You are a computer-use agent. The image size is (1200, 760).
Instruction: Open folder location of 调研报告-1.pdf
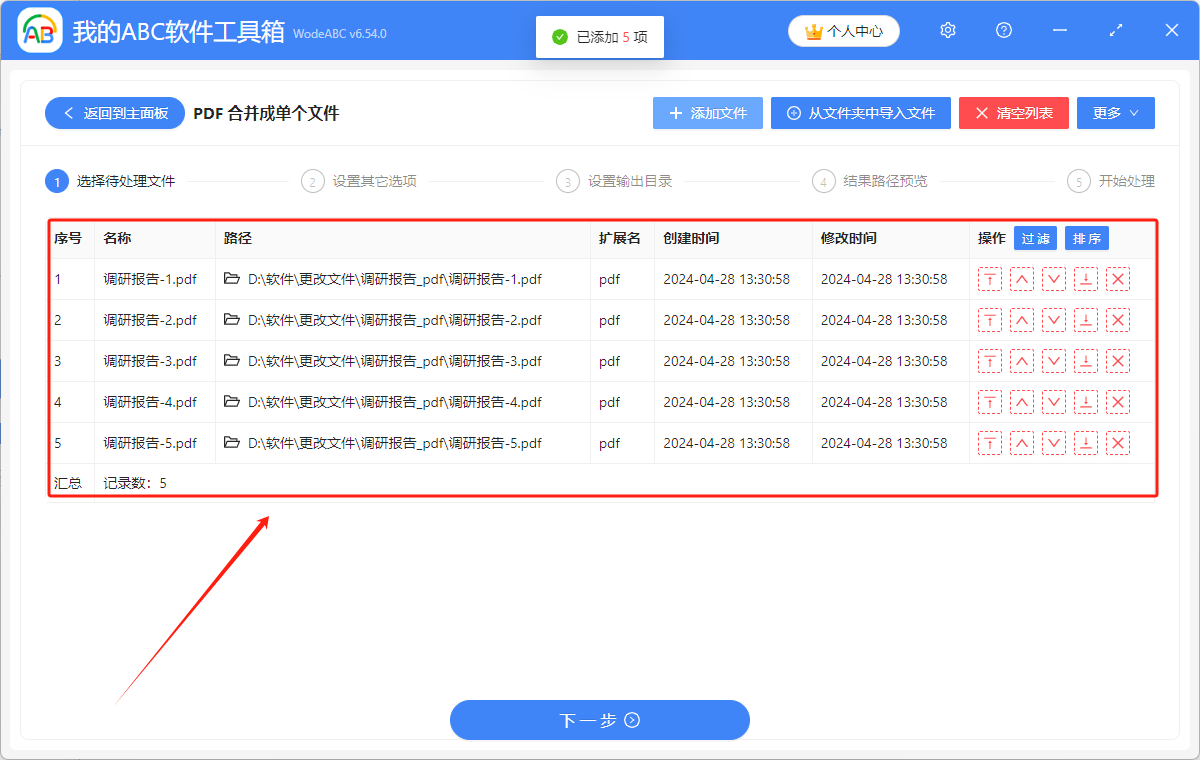coord(232,280)
